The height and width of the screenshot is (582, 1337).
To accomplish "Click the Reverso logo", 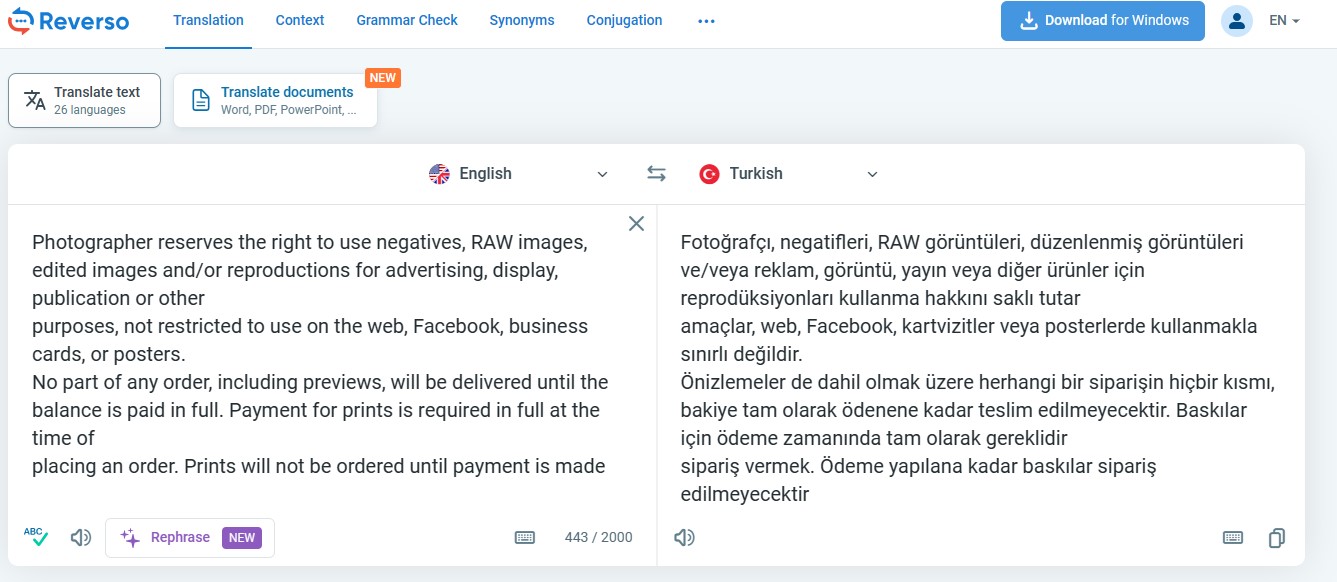I will [x=67, y=20].
